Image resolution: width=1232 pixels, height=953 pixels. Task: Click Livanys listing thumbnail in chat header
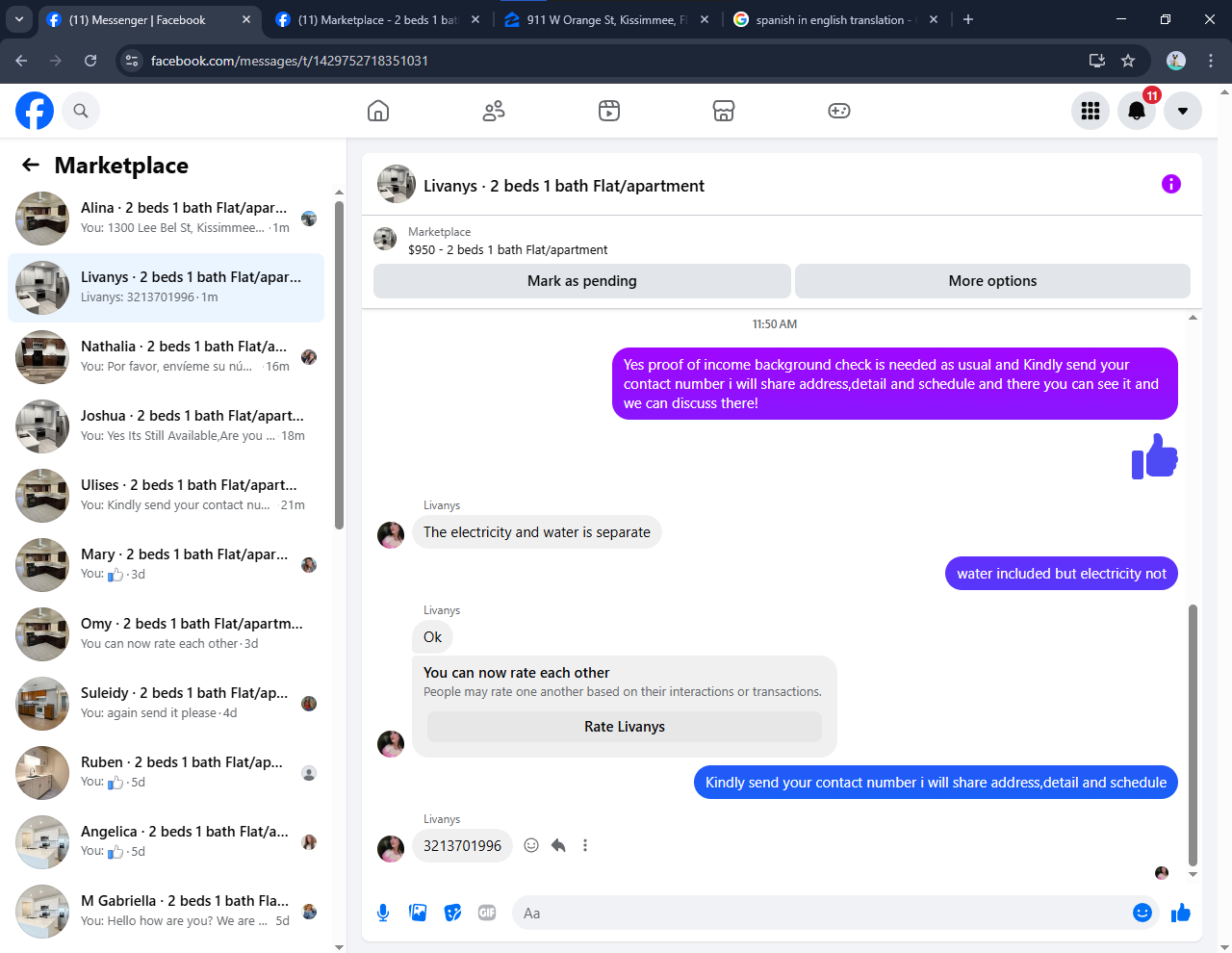click(x=397, y=184)
